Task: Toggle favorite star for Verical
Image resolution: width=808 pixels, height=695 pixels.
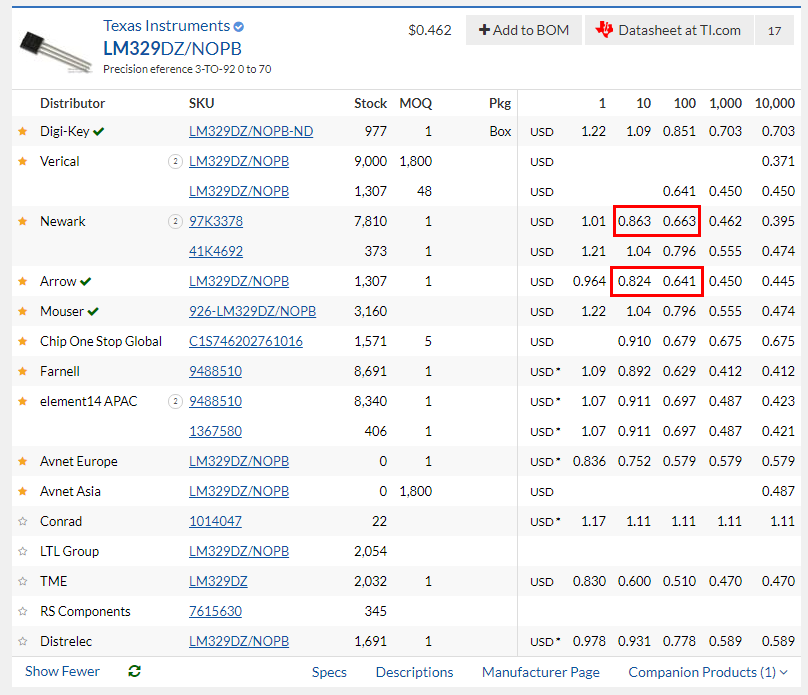Action: [23, 161]
